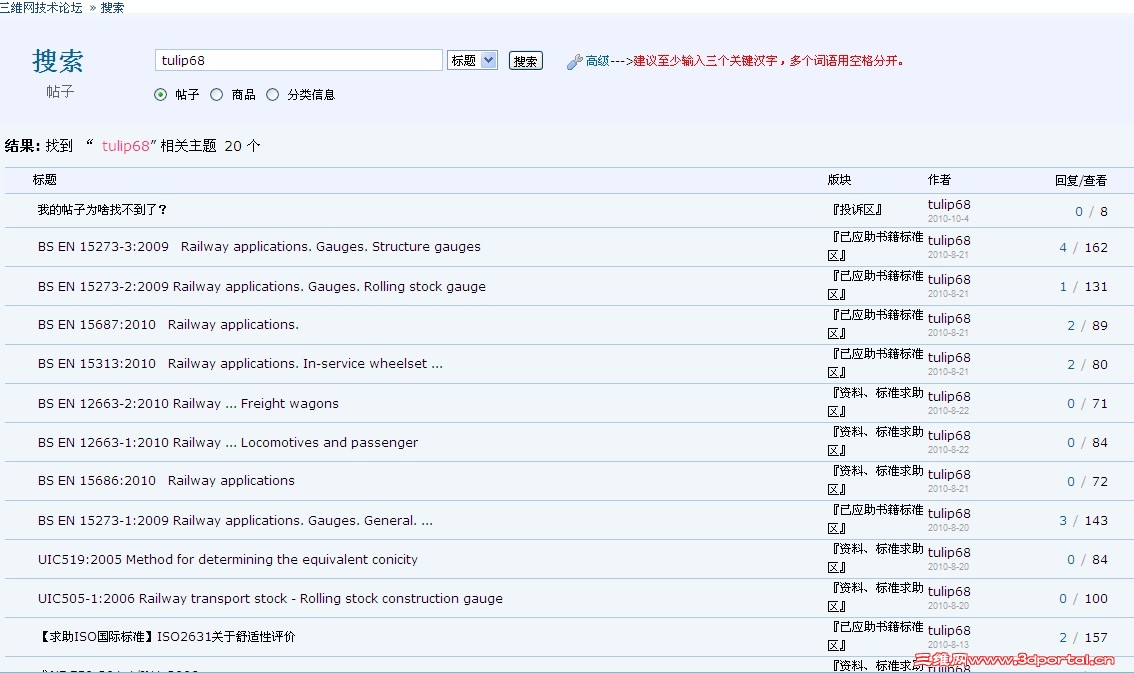Select the 帖子 radio button

click(161, 95)
